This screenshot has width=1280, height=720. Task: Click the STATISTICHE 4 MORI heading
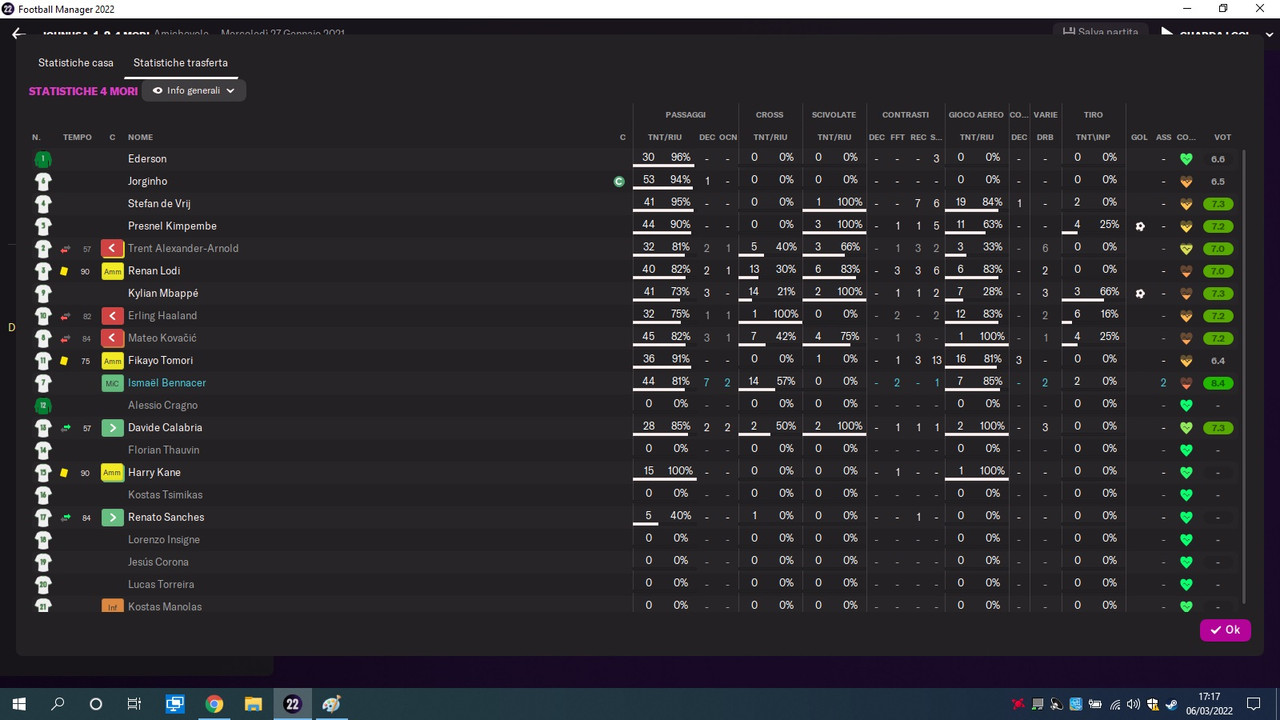tap(83, 91)
